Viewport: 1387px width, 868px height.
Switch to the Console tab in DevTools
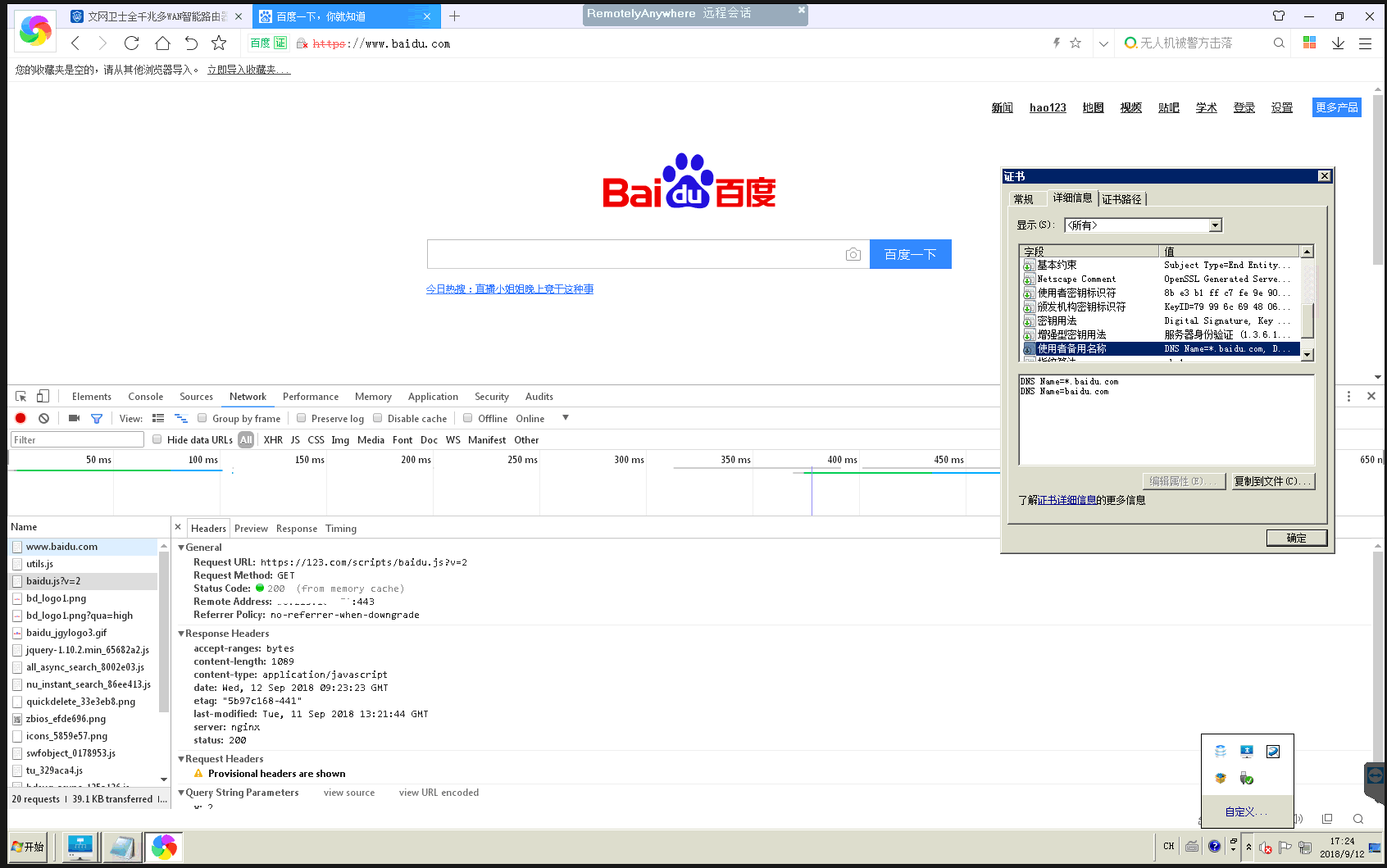pos(145,397)
